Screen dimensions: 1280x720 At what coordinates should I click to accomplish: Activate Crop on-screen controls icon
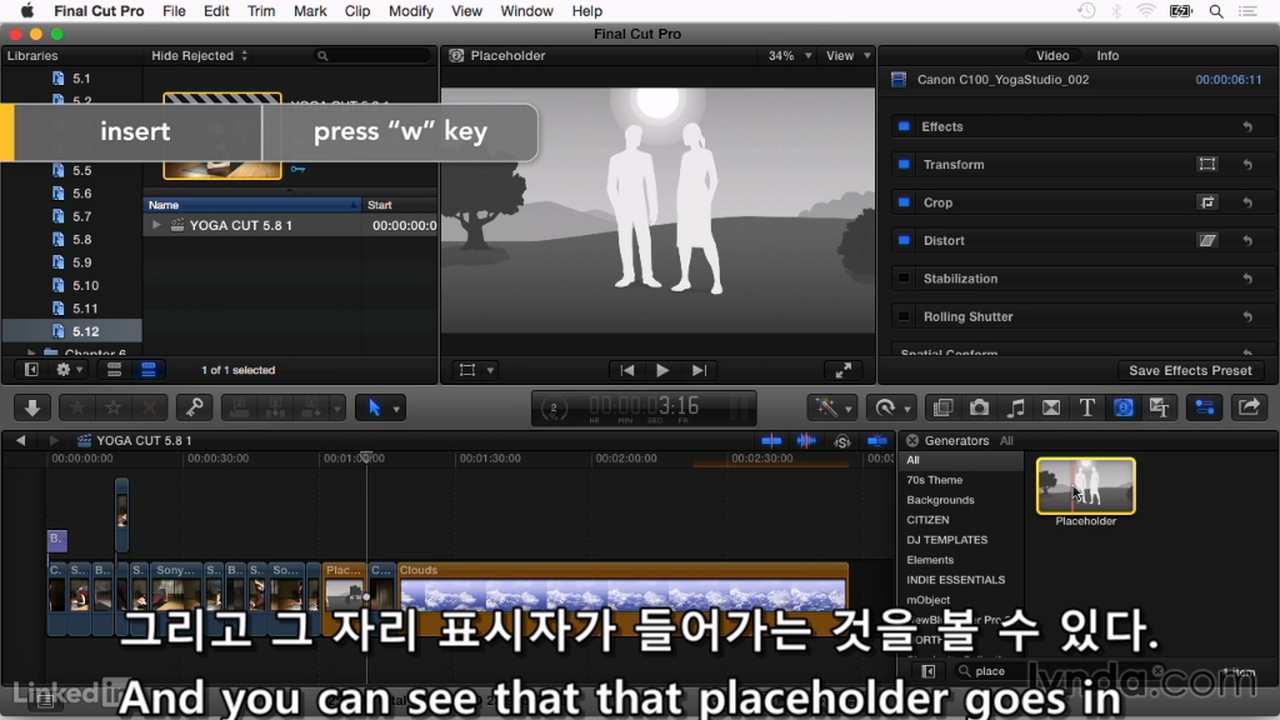[x=1207, y=202]
